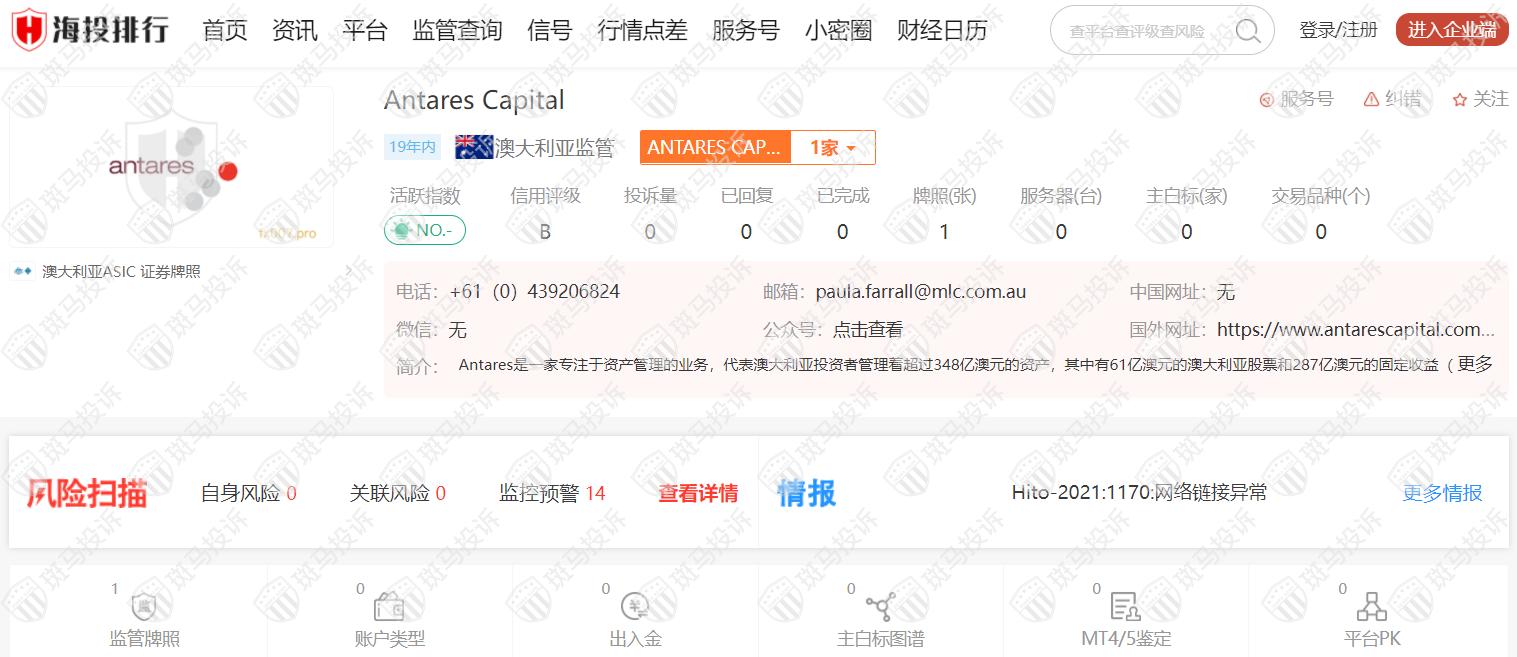Click the 海投排行 shield logo

tap(29, 30)
